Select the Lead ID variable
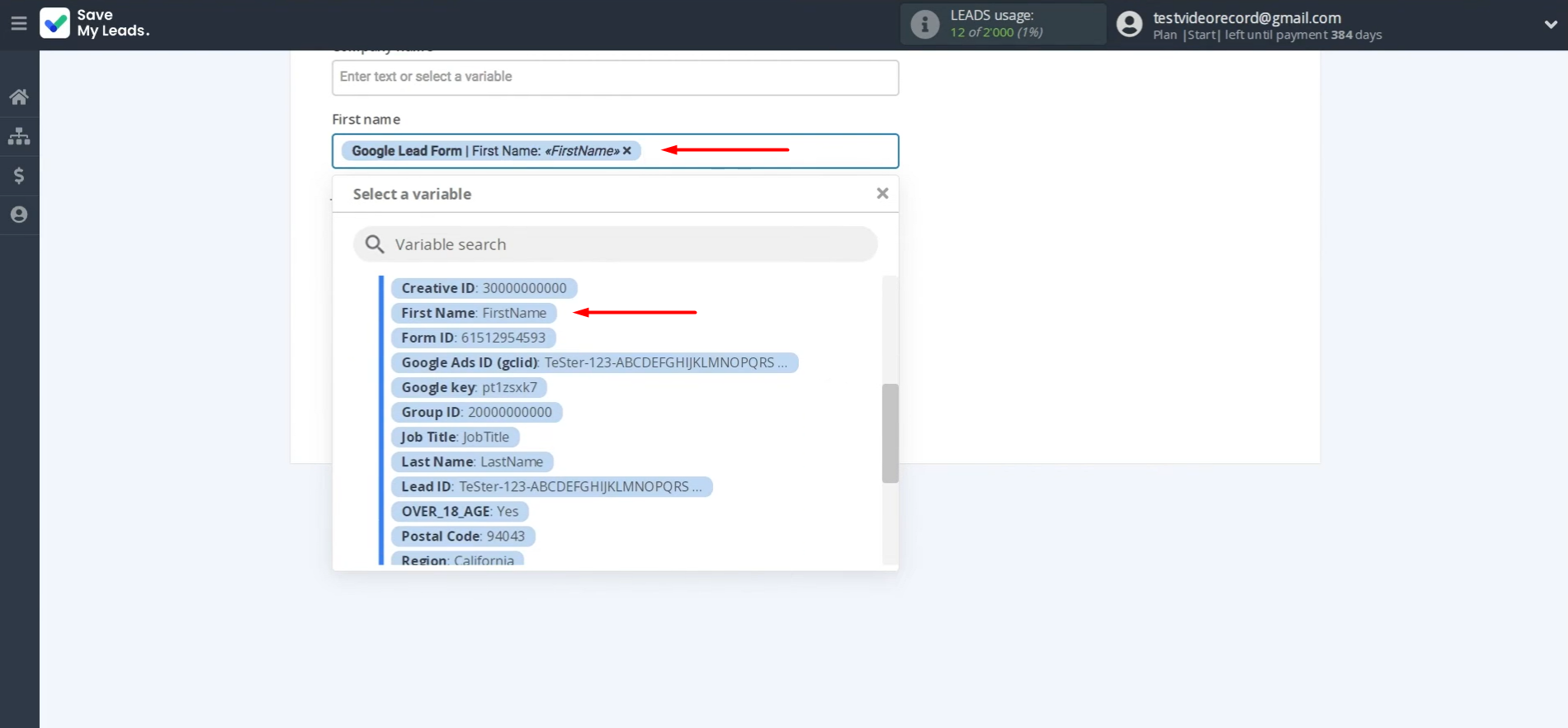 tap(551, 486)
